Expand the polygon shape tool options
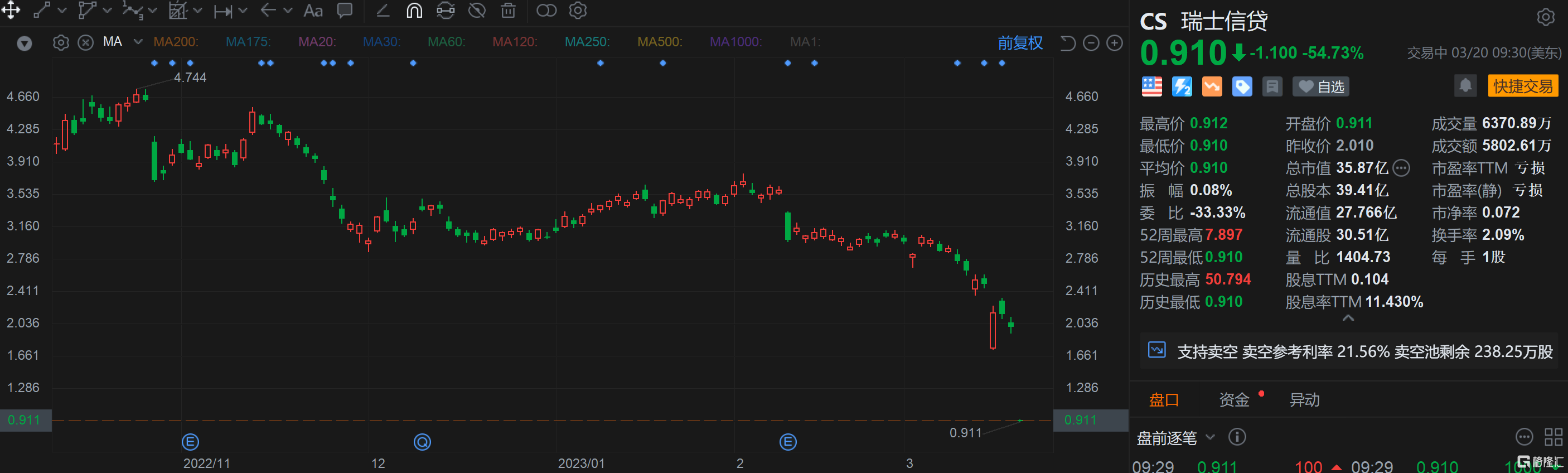Image resolution: width=1568 pixels, height=473 pixels. (107, 11)
